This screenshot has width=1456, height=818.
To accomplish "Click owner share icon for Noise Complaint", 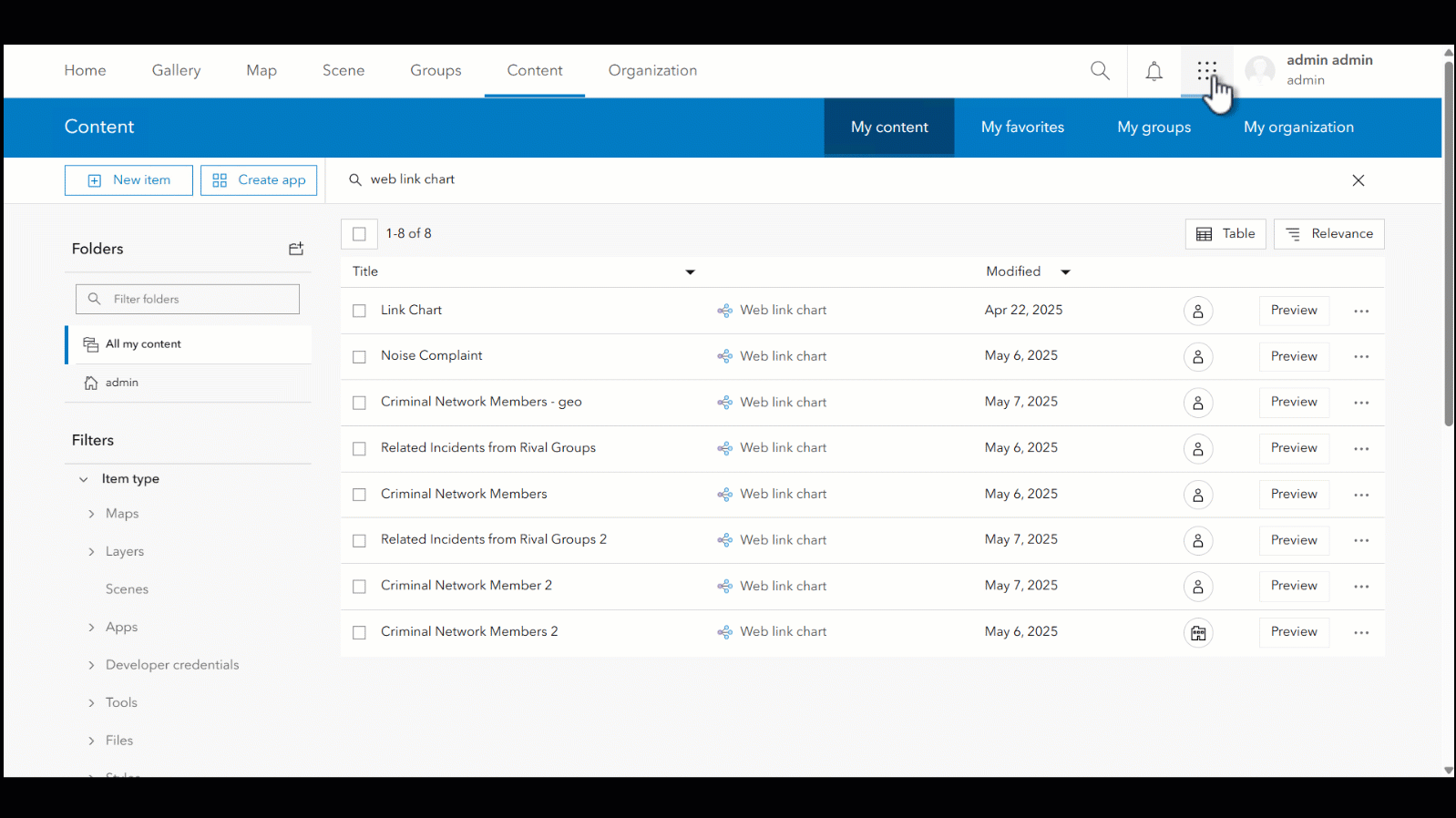I will tap(1198, 357).
